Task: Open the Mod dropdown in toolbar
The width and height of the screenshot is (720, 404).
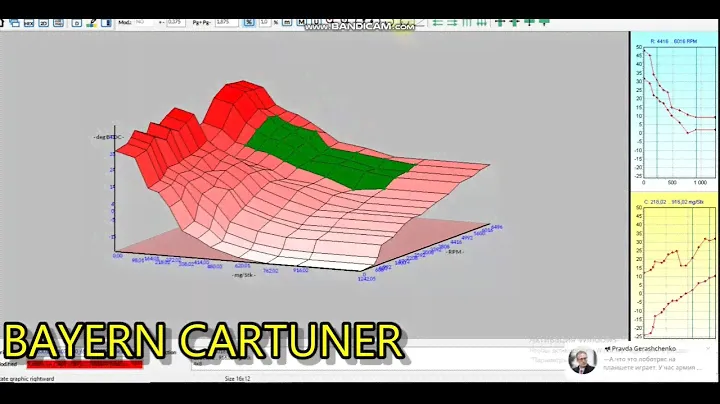Action: tap(145, 21)
